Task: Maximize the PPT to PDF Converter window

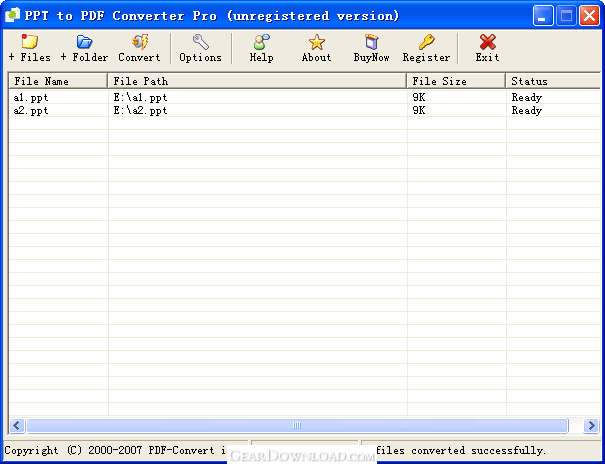Action: click(x=566, y=16)
